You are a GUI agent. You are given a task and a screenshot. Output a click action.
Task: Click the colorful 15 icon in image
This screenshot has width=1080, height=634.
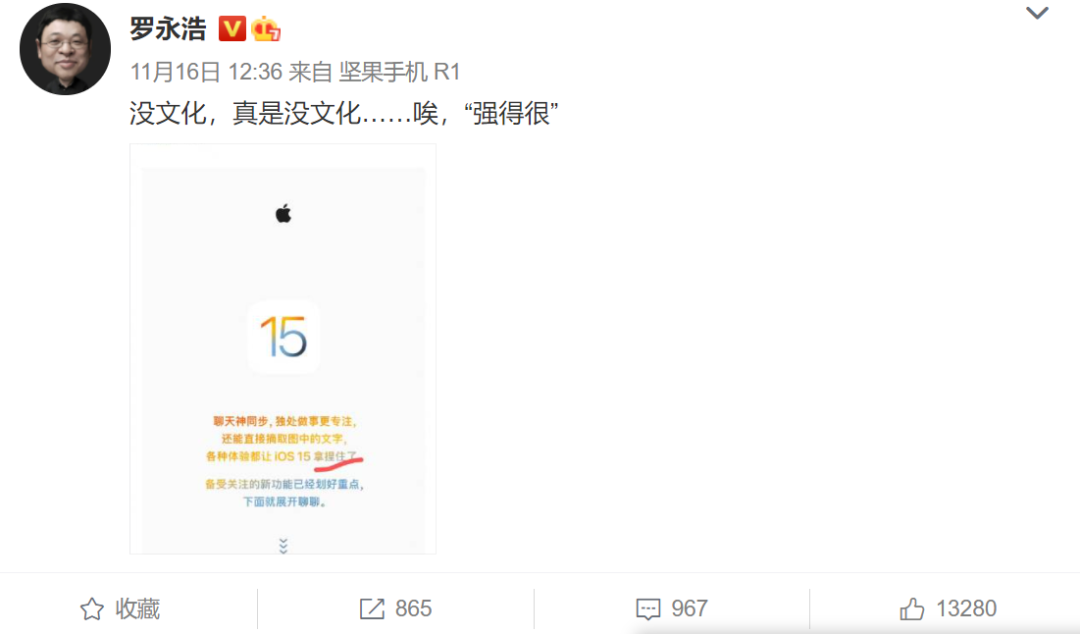coord(284,337)
